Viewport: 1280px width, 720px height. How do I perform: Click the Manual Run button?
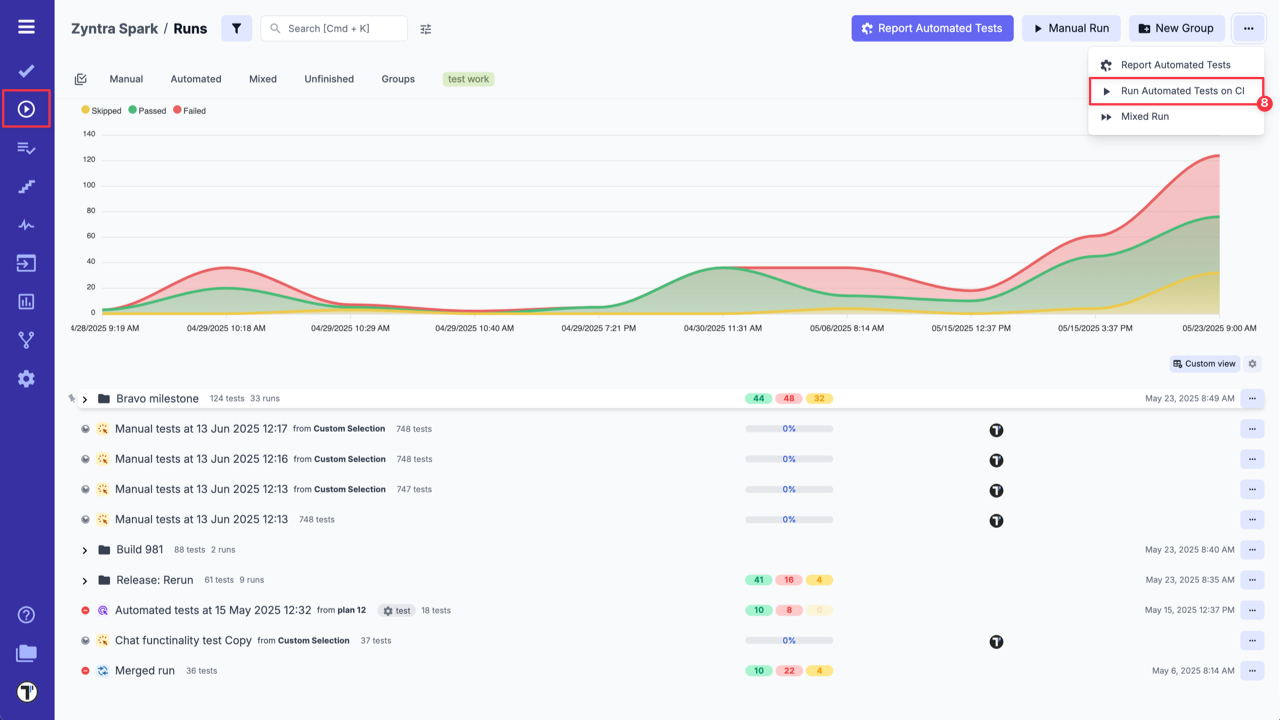click(1070, 28)
